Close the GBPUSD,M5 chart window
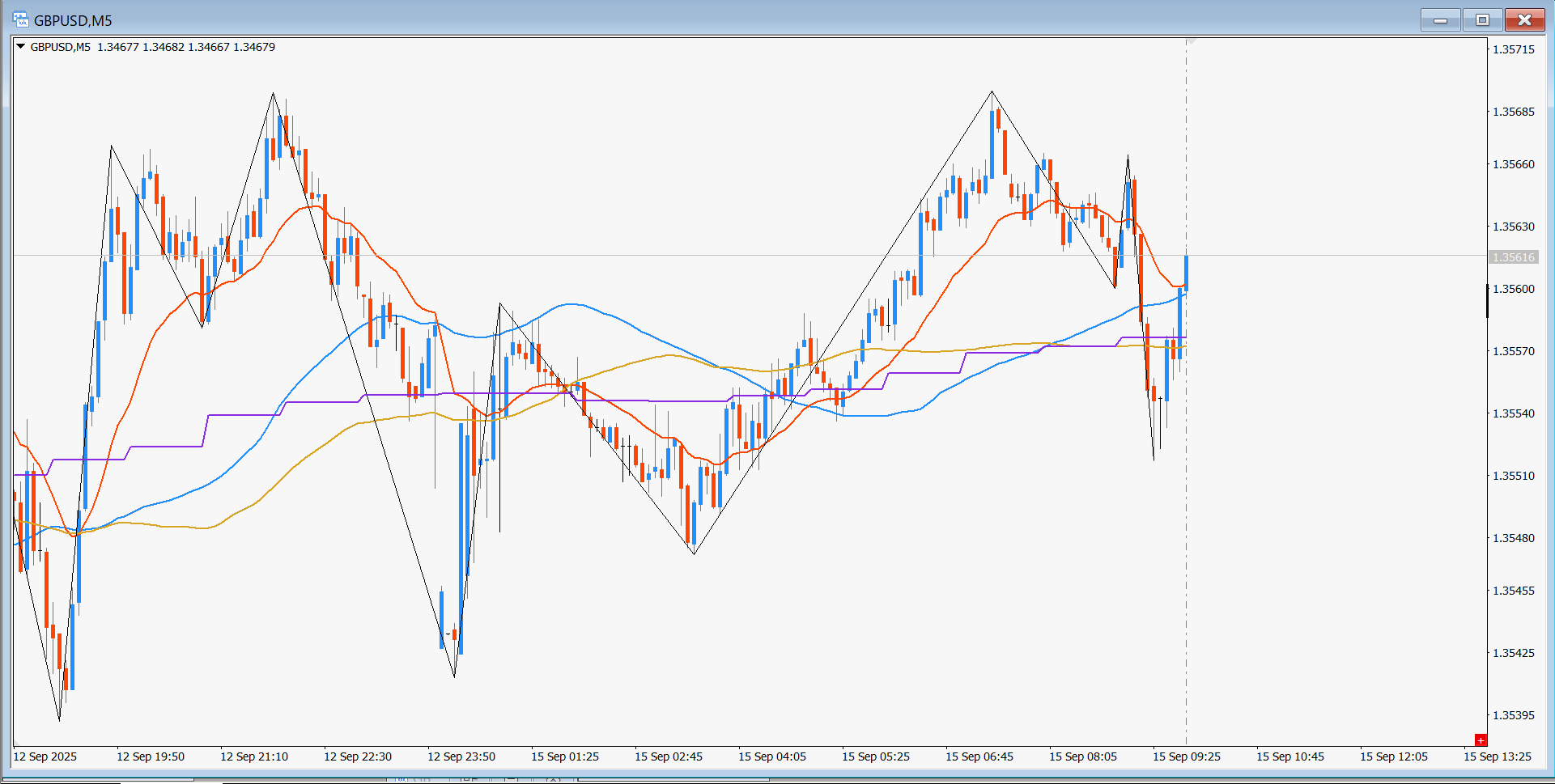 (1524, 20)
